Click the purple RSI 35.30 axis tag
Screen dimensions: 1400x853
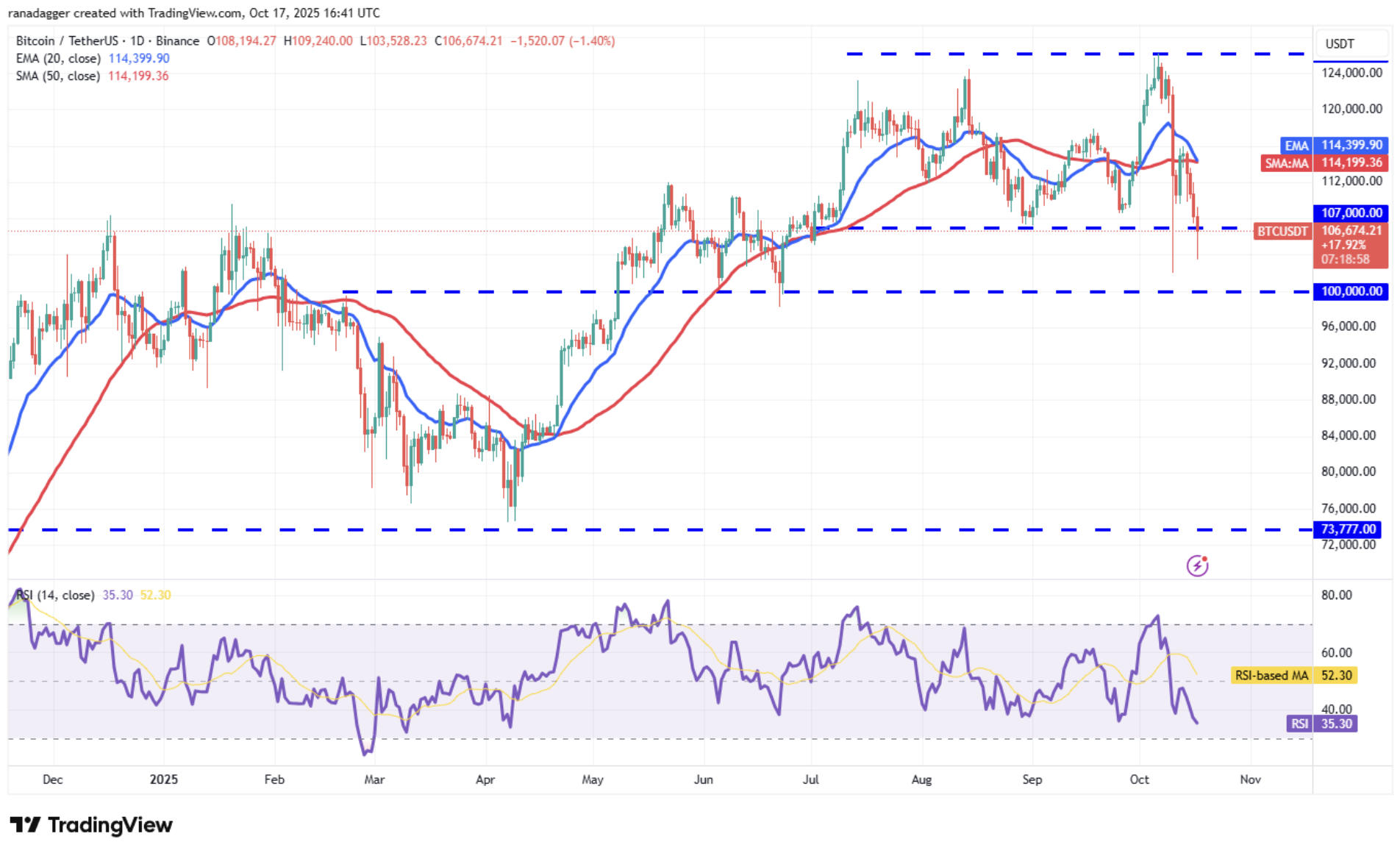tap(1321, 724)
